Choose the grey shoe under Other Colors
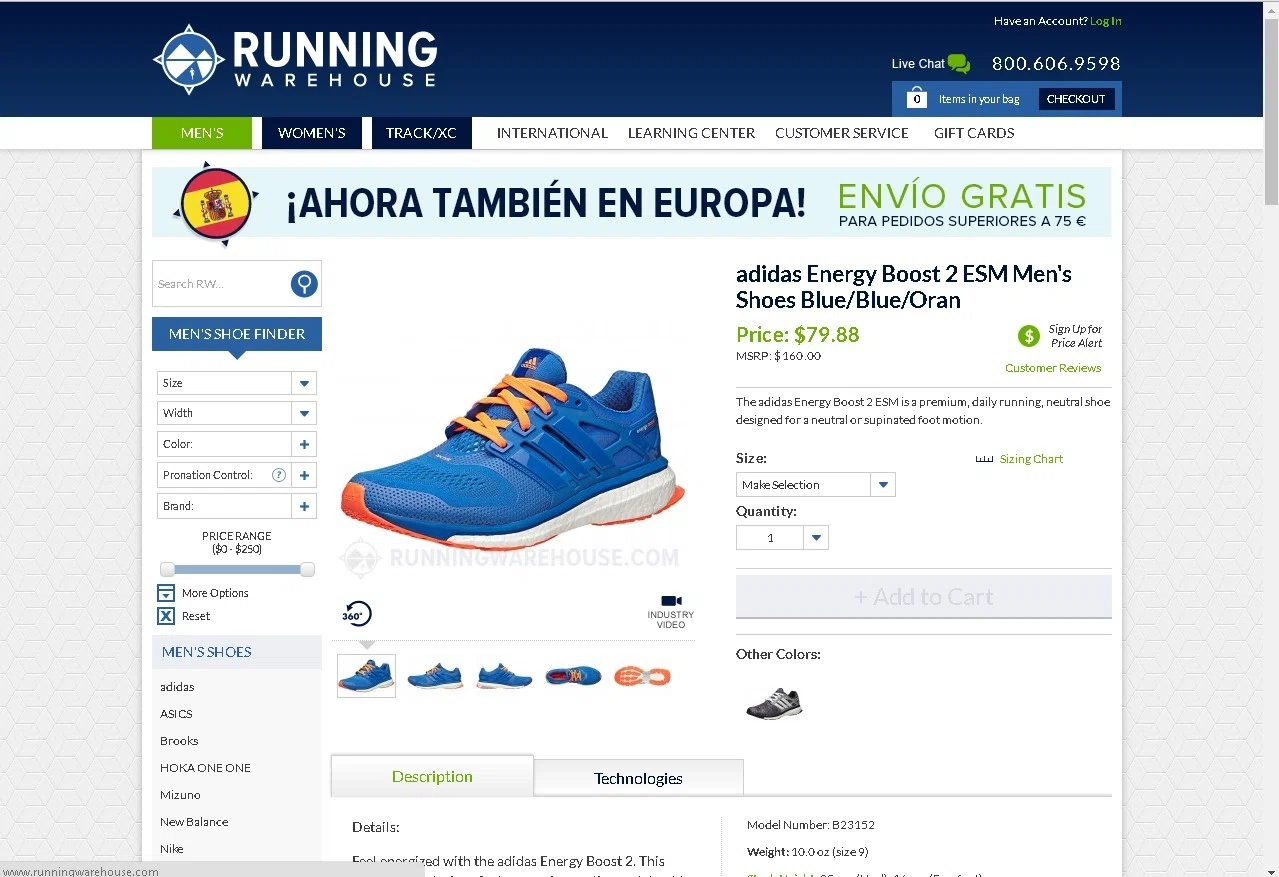The height and width of the screenshot is (877, 1279). tap(774, 703)
